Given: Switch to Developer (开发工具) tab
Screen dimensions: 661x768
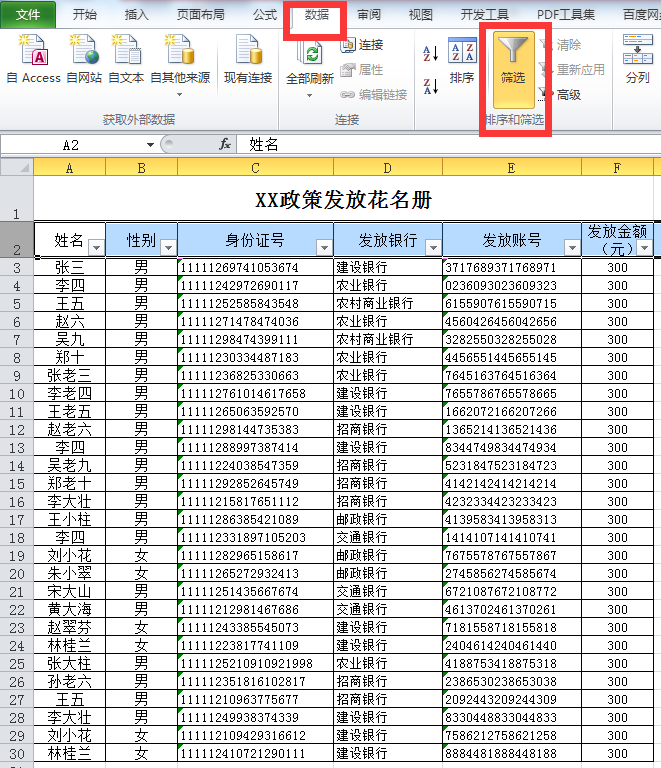Looking at the screenshot, I should [x=484, y=15].
